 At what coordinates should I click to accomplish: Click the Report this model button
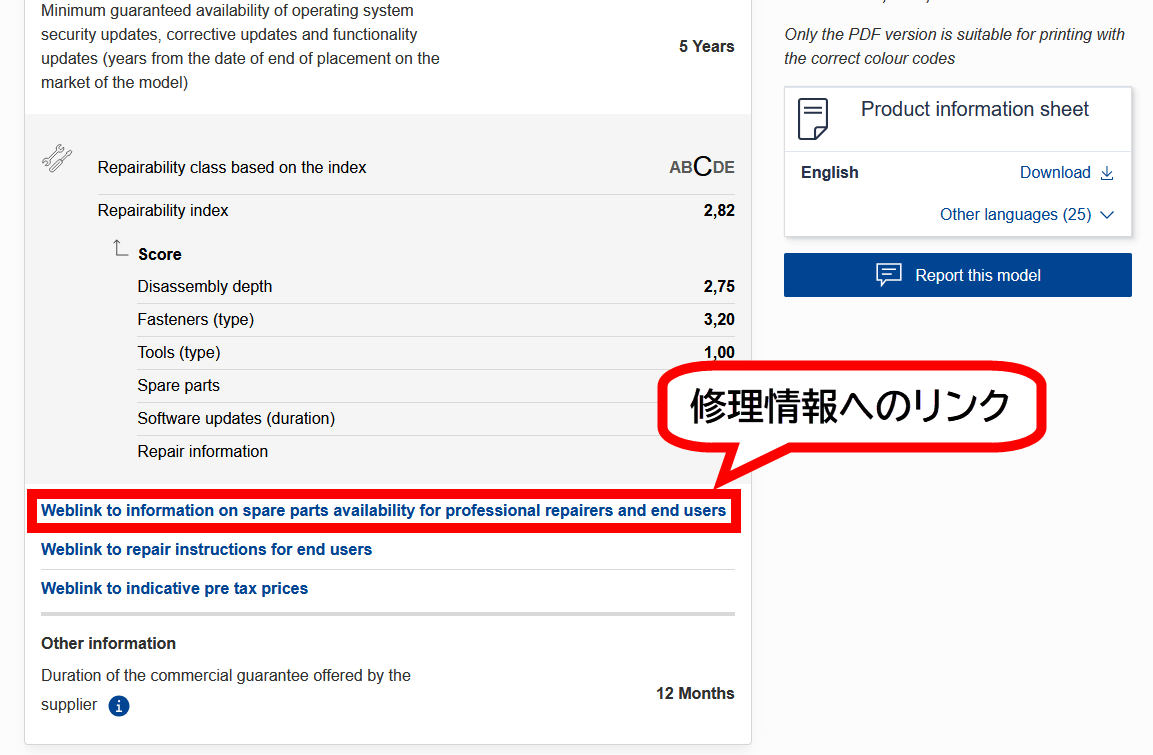pyautogui.click(x=957, y=275)
